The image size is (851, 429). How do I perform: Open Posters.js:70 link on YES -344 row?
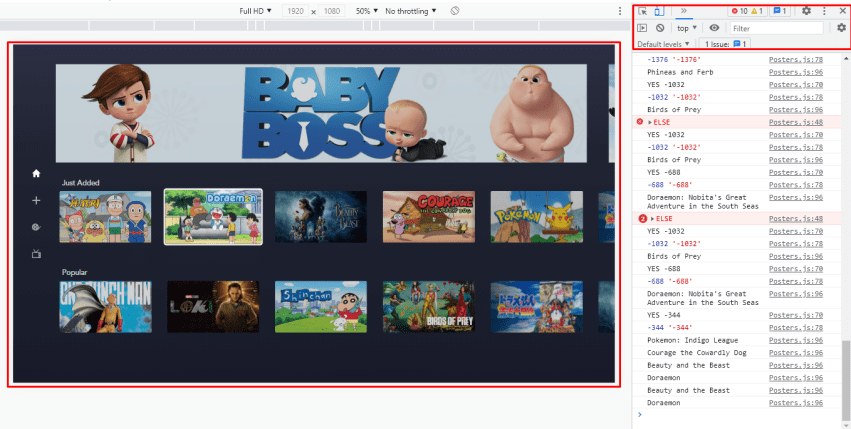point(796,315)
